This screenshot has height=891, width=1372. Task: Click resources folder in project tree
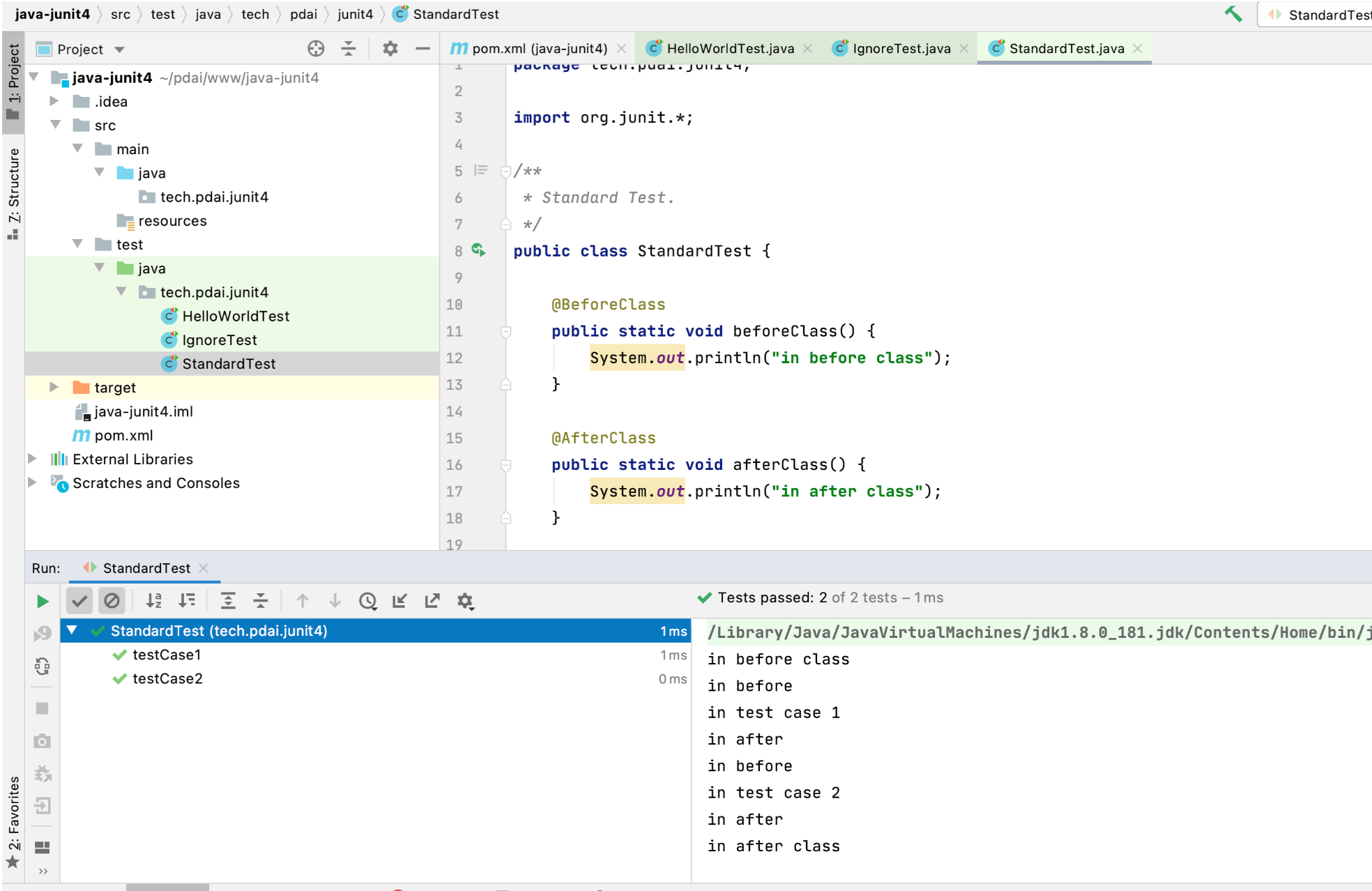pos(172,221)
